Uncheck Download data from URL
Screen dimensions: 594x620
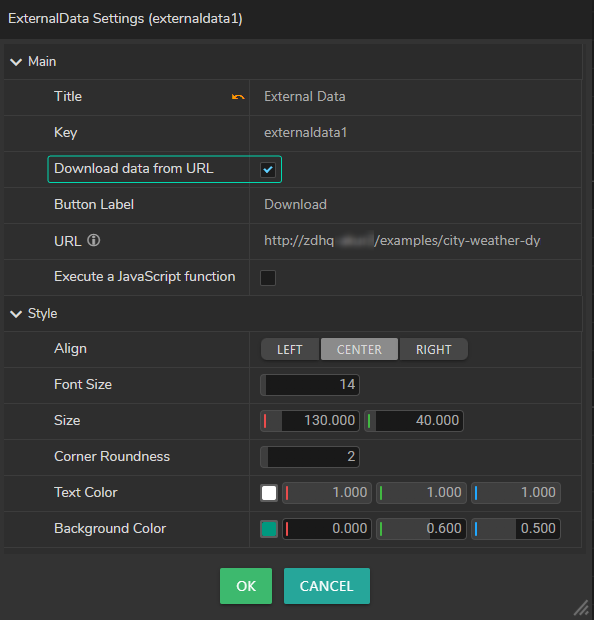pyautogui.click(x=268, y=170)
